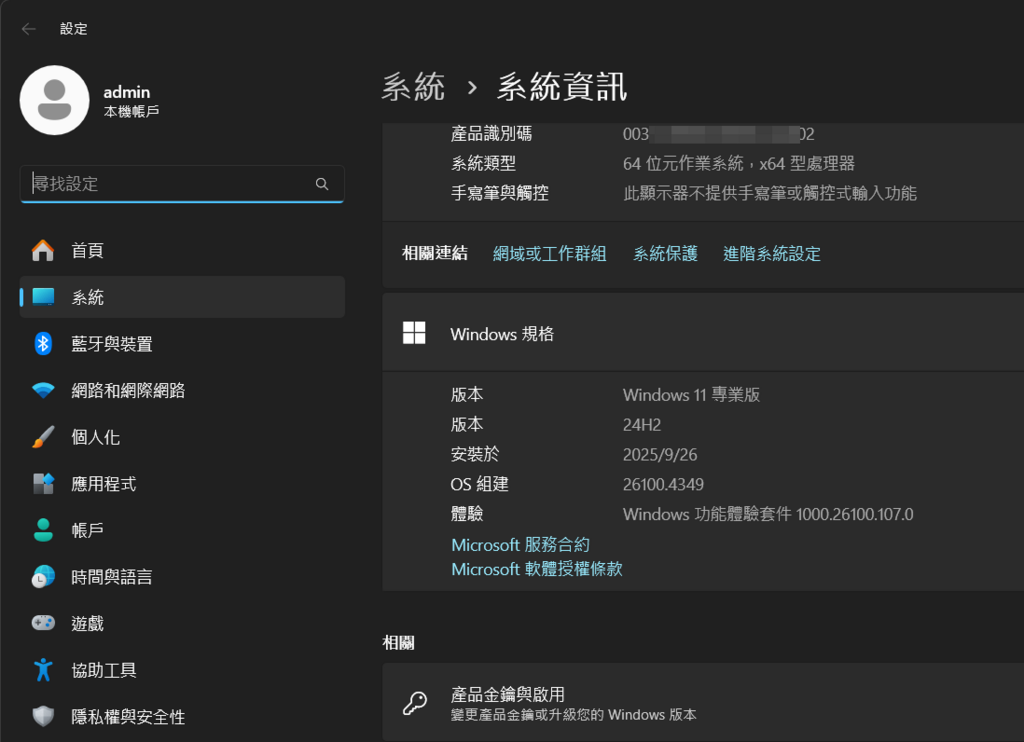The height and width of the screenshot is (742, 1024).
Task: Click the search magnifier icon
Action: click(x=322, y=184)
